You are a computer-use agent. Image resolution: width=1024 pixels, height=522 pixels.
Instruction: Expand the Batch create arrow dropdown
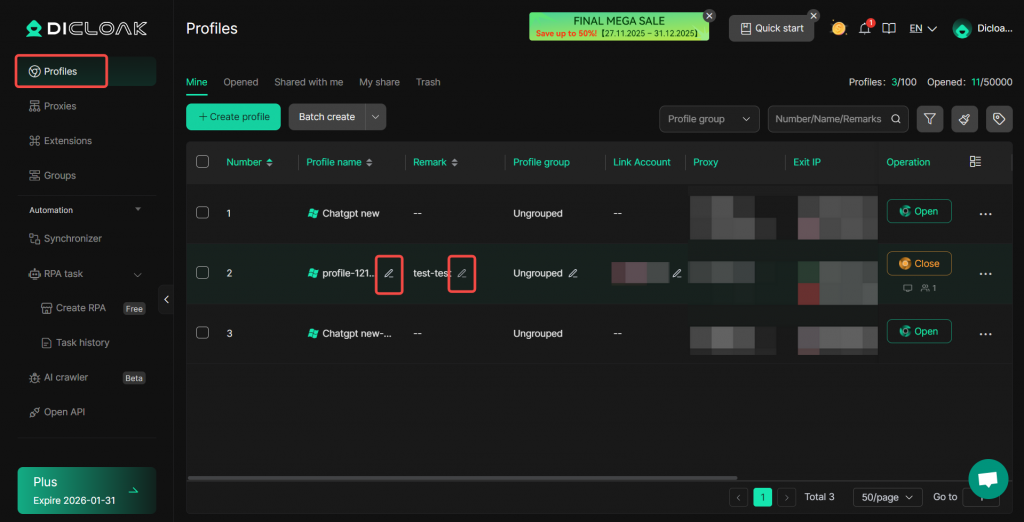pyautogui.click(x=376, y=117)
